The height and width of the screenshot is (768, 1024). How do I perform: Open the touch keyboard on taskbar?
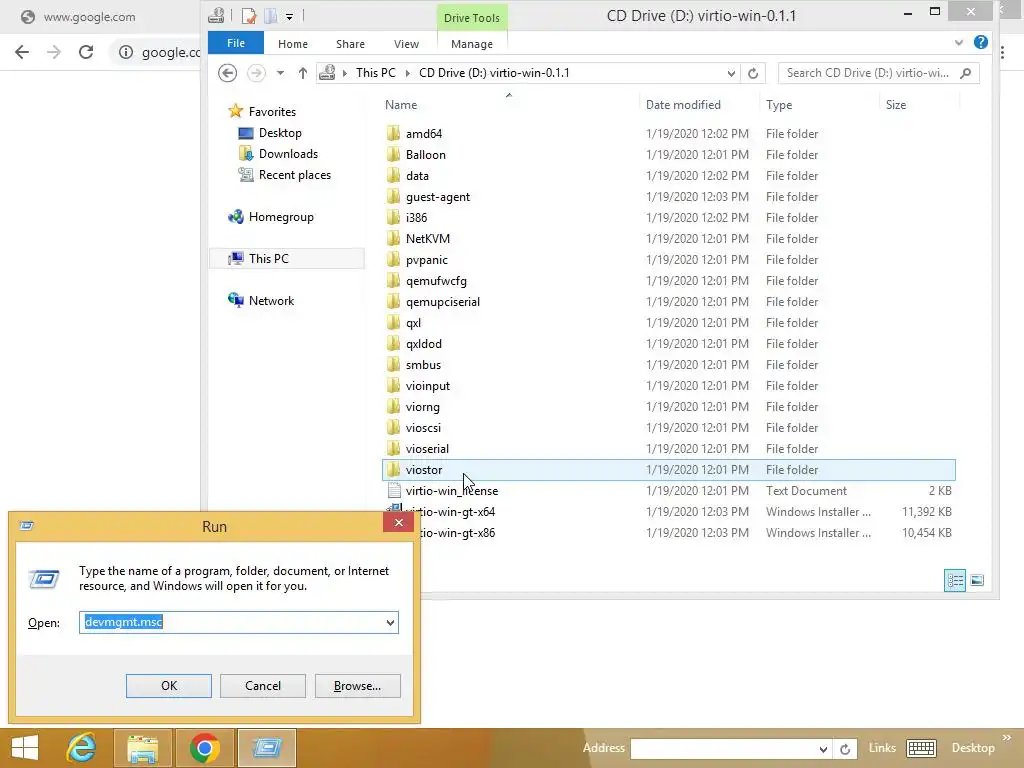point(921,748)
